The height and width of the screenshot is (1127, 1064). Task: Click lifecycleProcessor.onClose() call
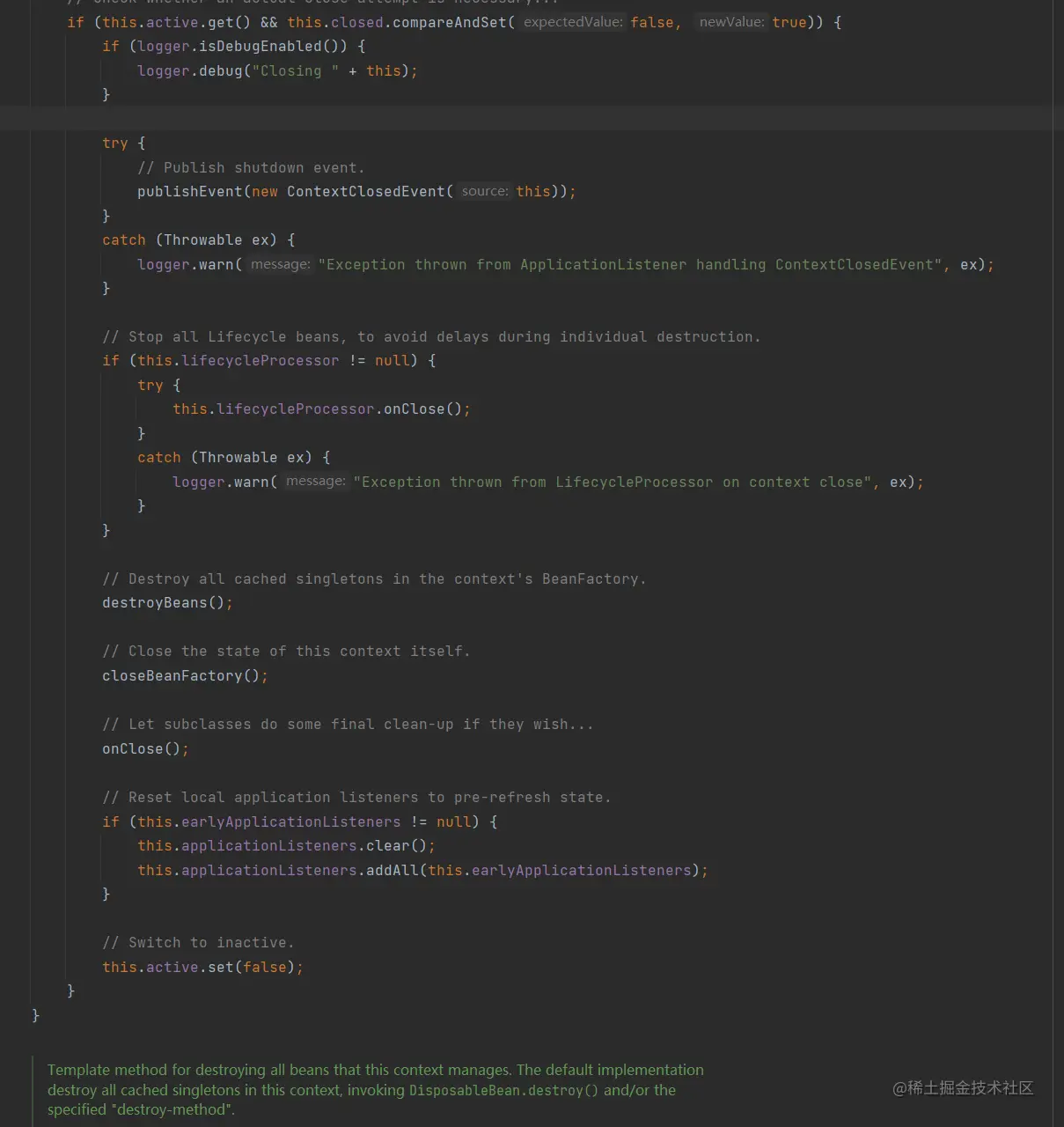pyautogui.click(x=321, y=409)
